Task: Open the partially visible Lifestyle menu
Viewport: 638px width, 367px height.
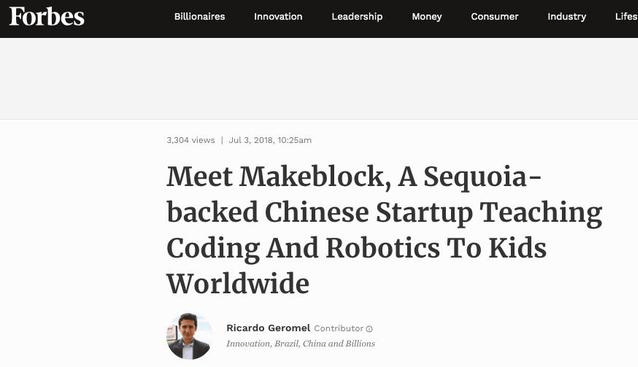Action: click(626, 17)
